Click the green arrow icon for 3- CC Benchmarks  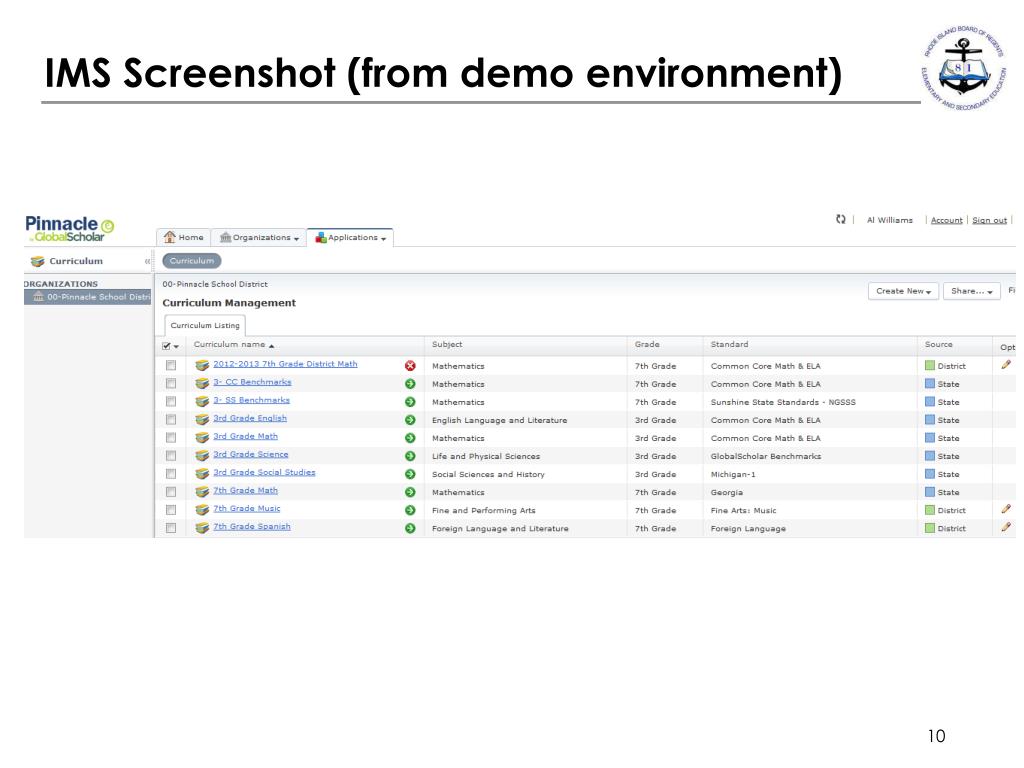click(410, 384)
